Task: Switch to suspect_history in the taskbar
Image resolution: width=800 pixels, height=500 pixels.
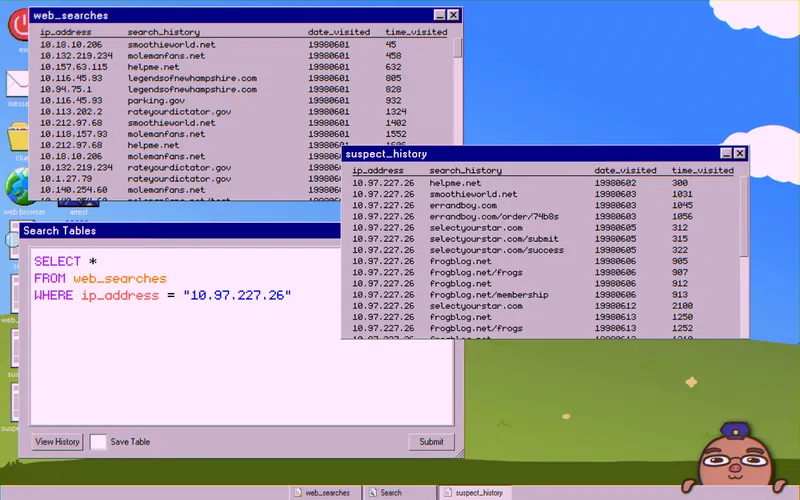Action: 474,493
